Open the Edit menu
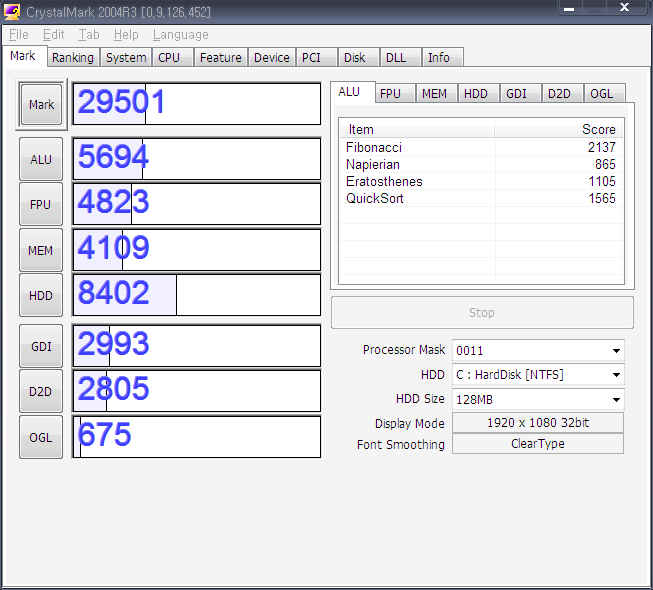The height and width of the screenshot is (590, 653). tap(54, 35)
